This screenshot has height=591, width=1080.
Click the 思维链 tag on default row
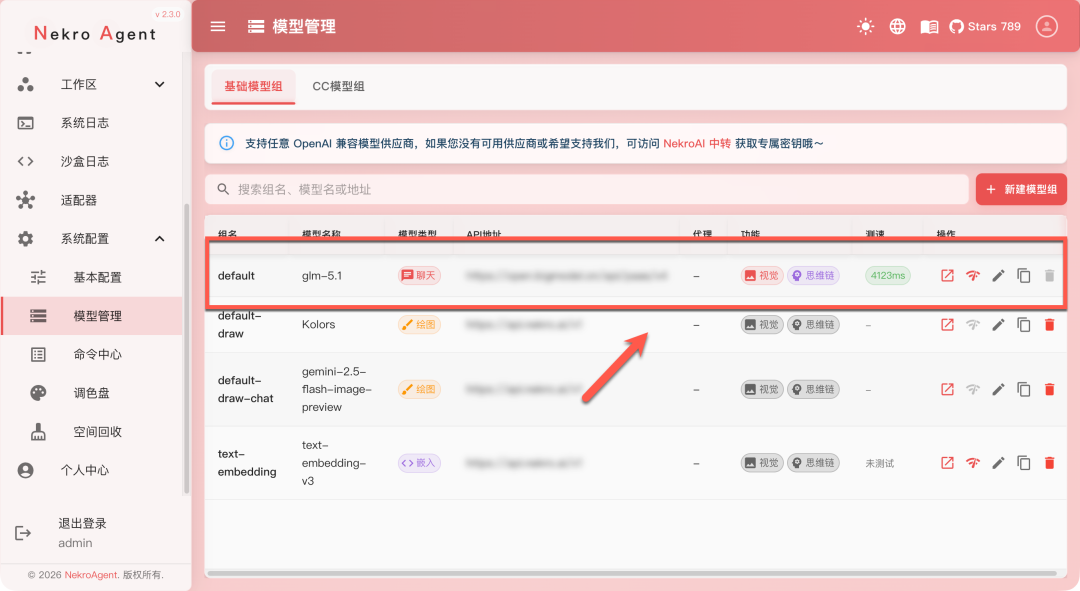(813, 276)
